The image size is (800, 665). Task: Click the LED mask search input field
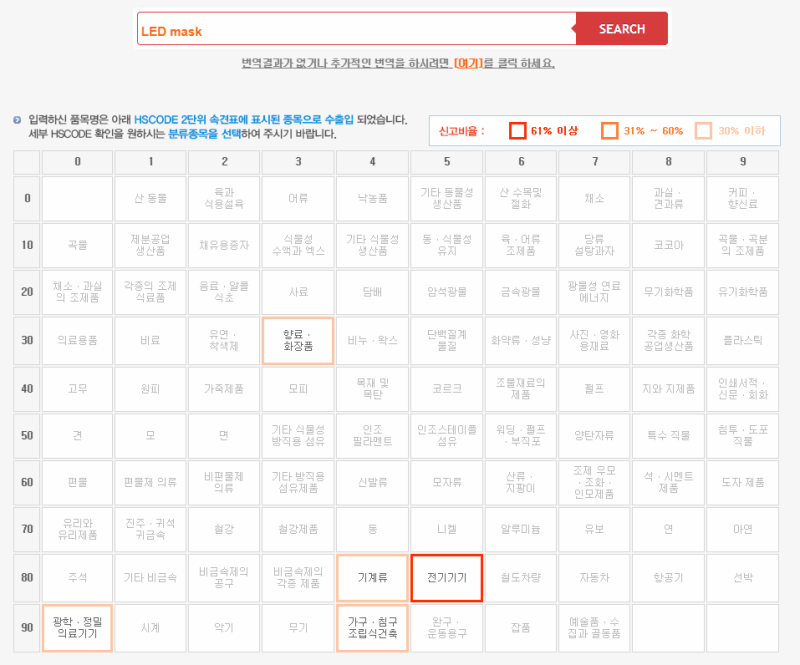click(x=350, y=29)
